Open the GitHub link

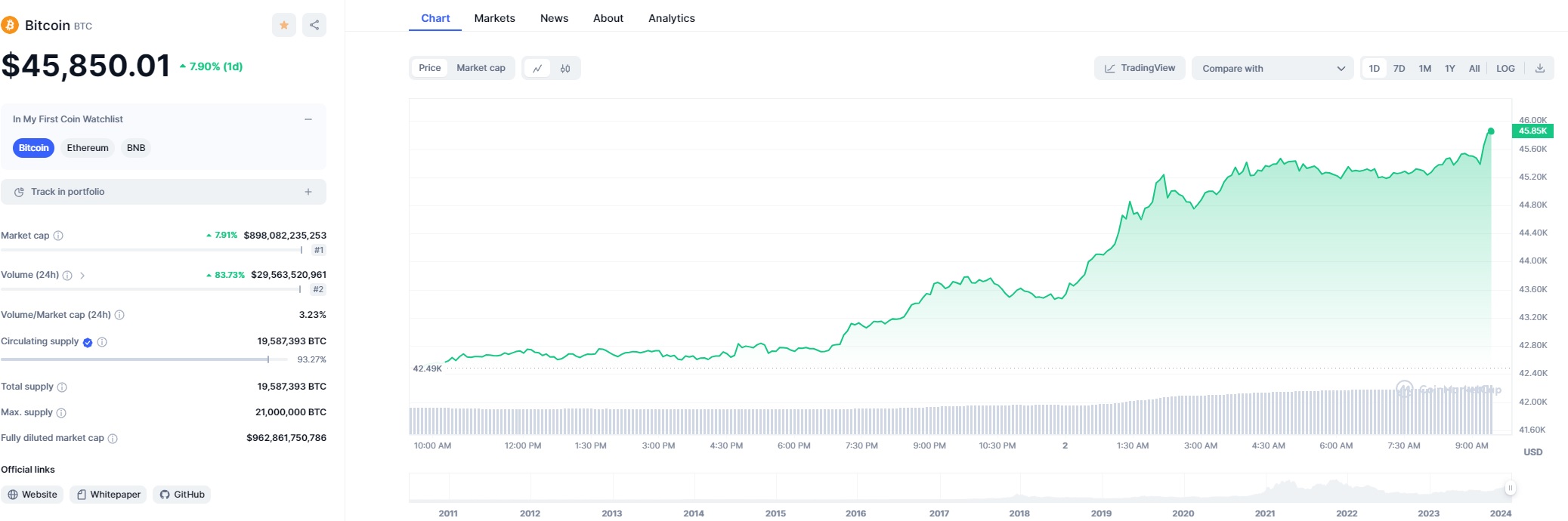click(182, 495)
